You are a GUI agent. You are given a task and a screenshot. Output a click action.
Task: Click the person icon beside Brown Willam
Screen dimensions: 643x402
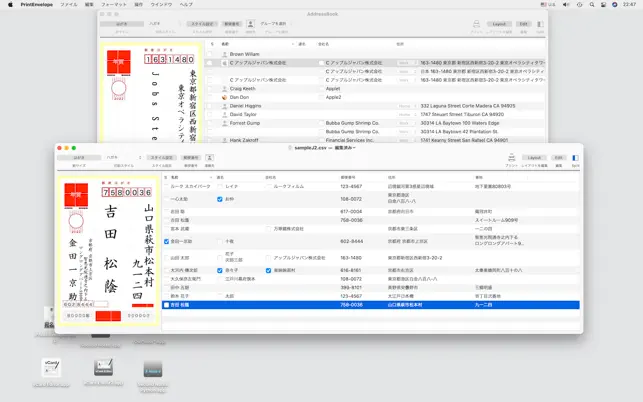[224, 54]
